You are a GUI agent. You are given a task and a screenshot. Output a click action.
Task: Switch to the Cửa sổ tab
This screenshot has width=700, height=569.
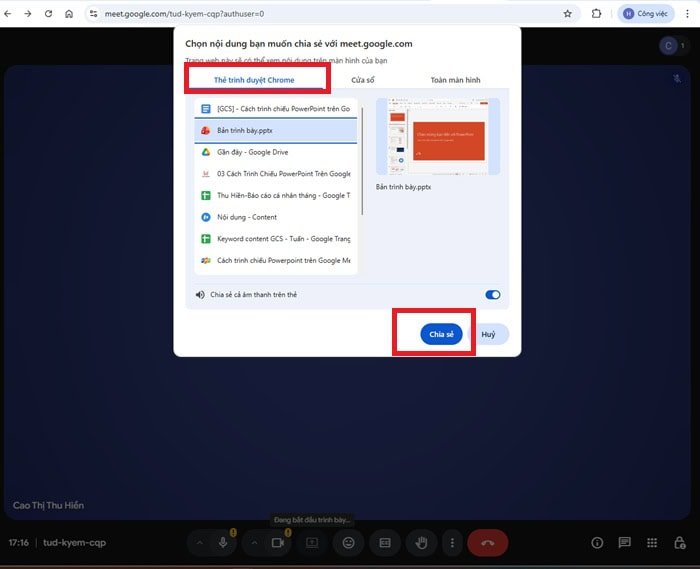362,80
